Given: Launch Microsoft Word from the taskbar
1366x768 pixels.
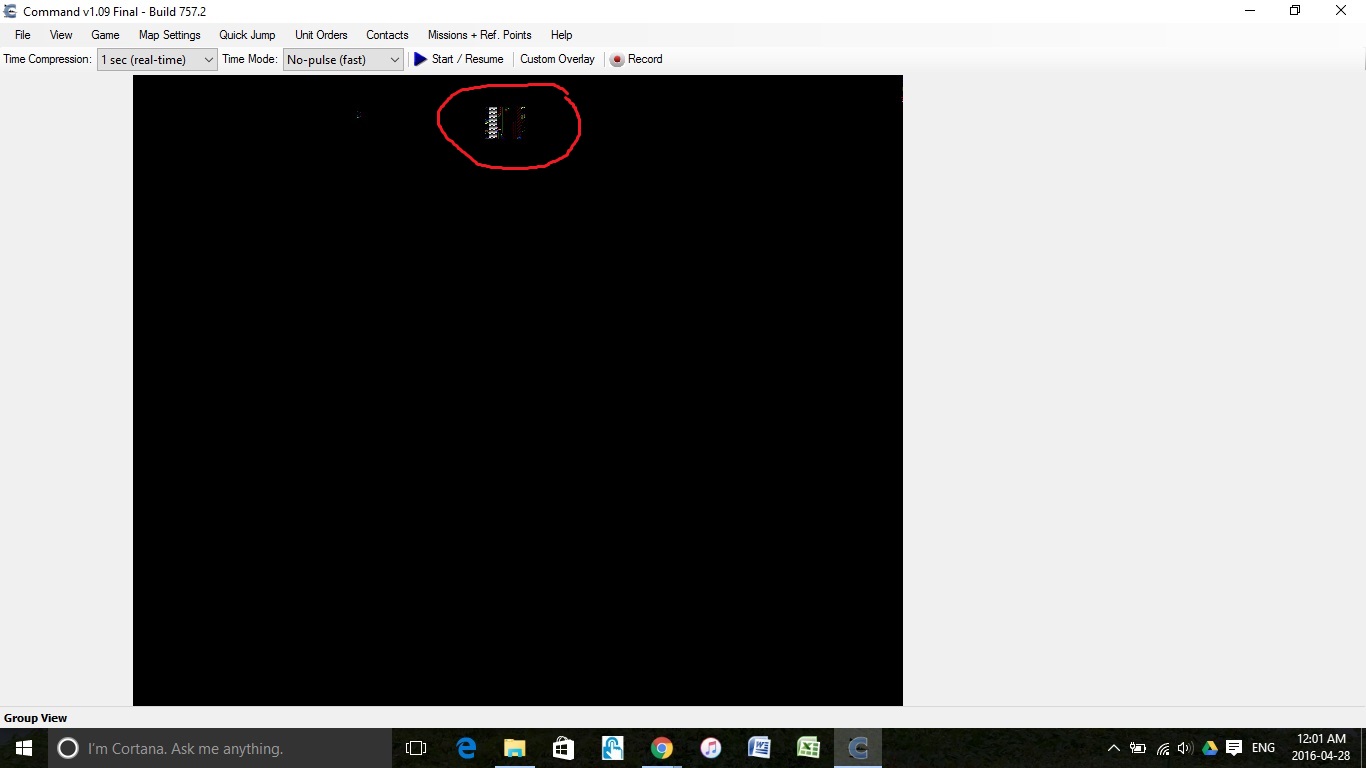Looking at the screenshot, I should point(759,748).
